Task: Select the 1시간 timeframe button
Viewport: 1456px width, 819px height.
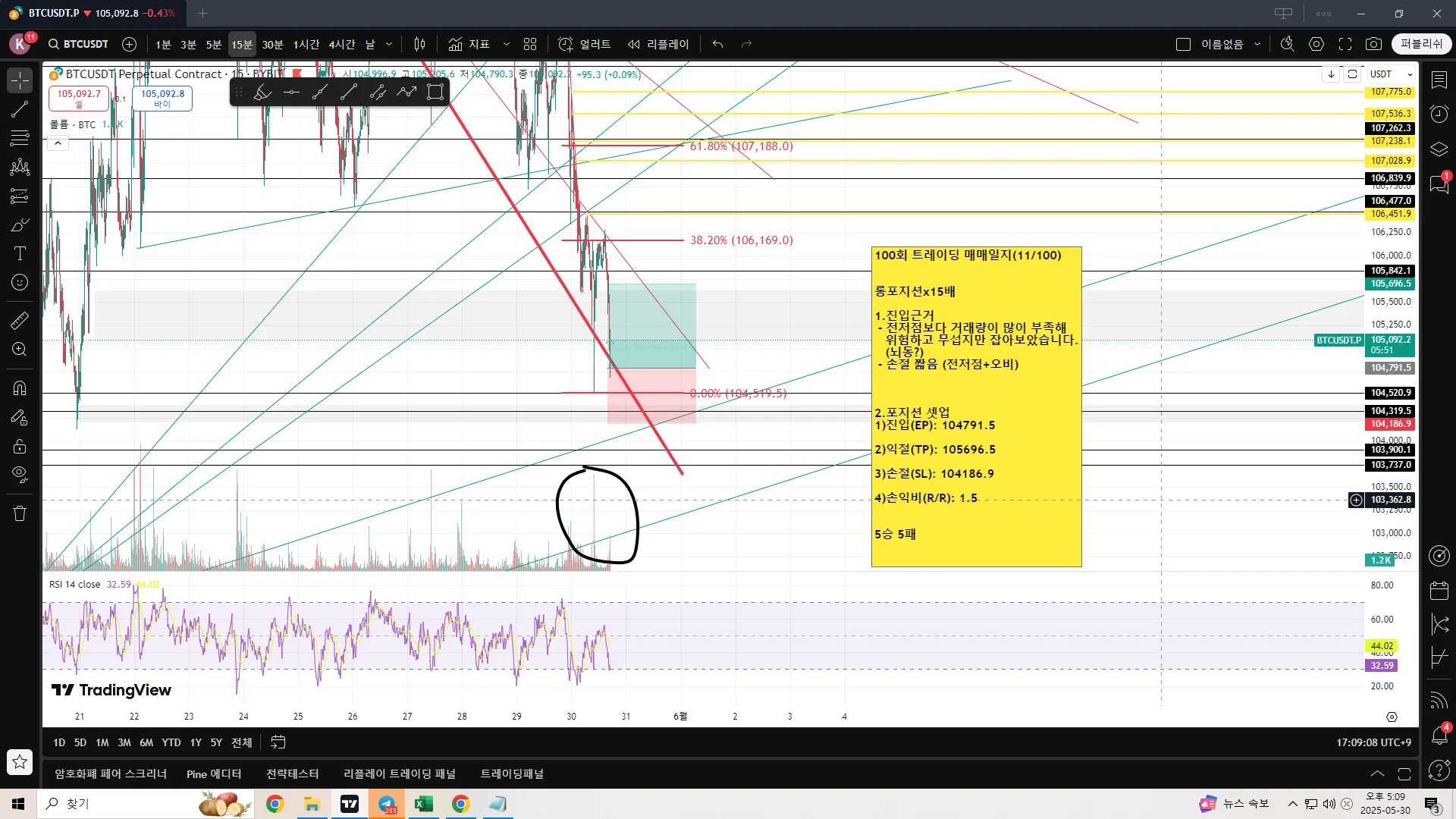Action: click(x=306, y=44)
